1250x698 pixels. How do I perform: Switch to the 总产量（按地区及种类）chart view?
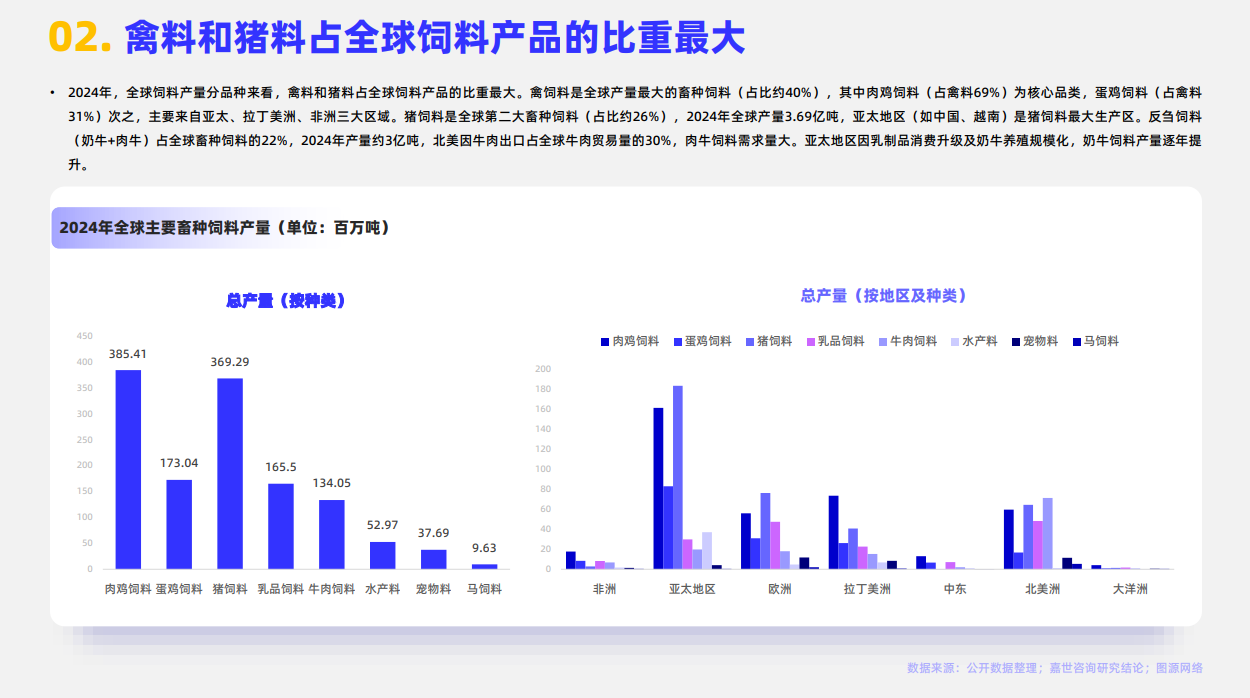[x=882, y=295]
